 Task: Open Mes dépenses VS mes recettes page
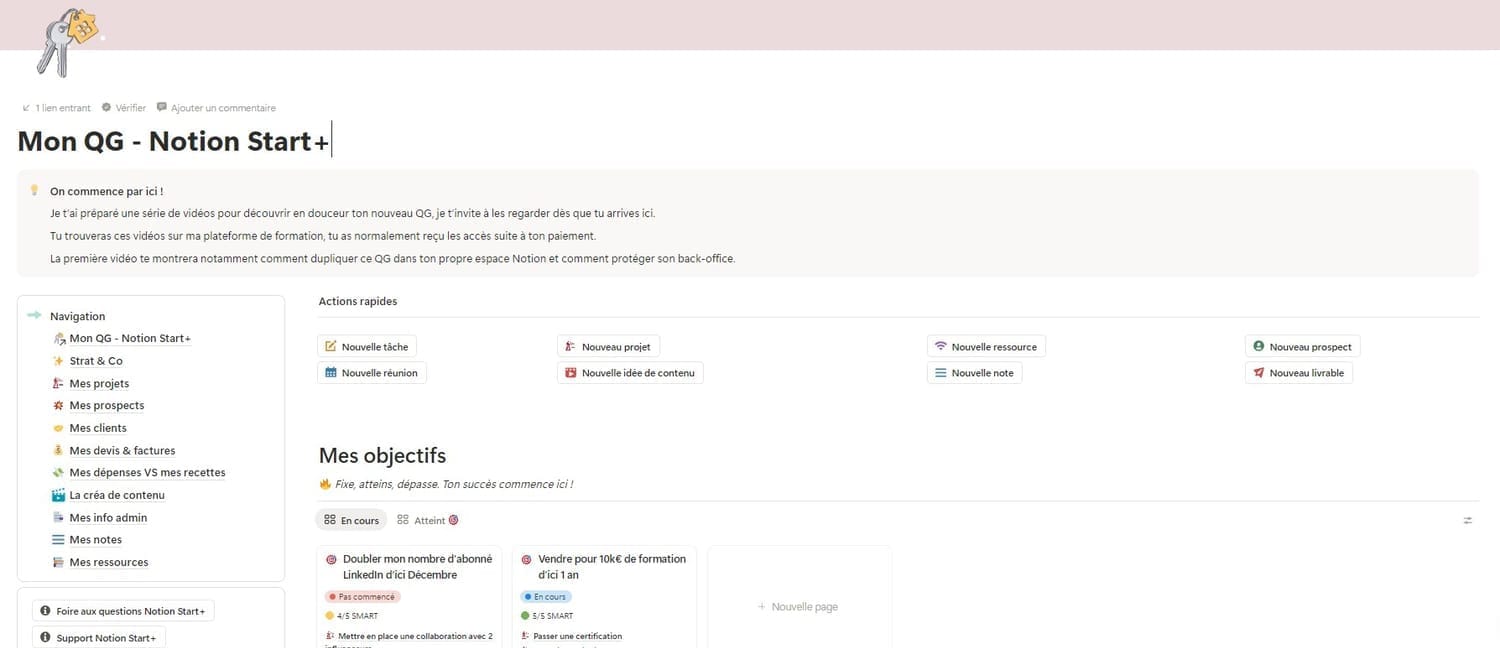point(147,472)
